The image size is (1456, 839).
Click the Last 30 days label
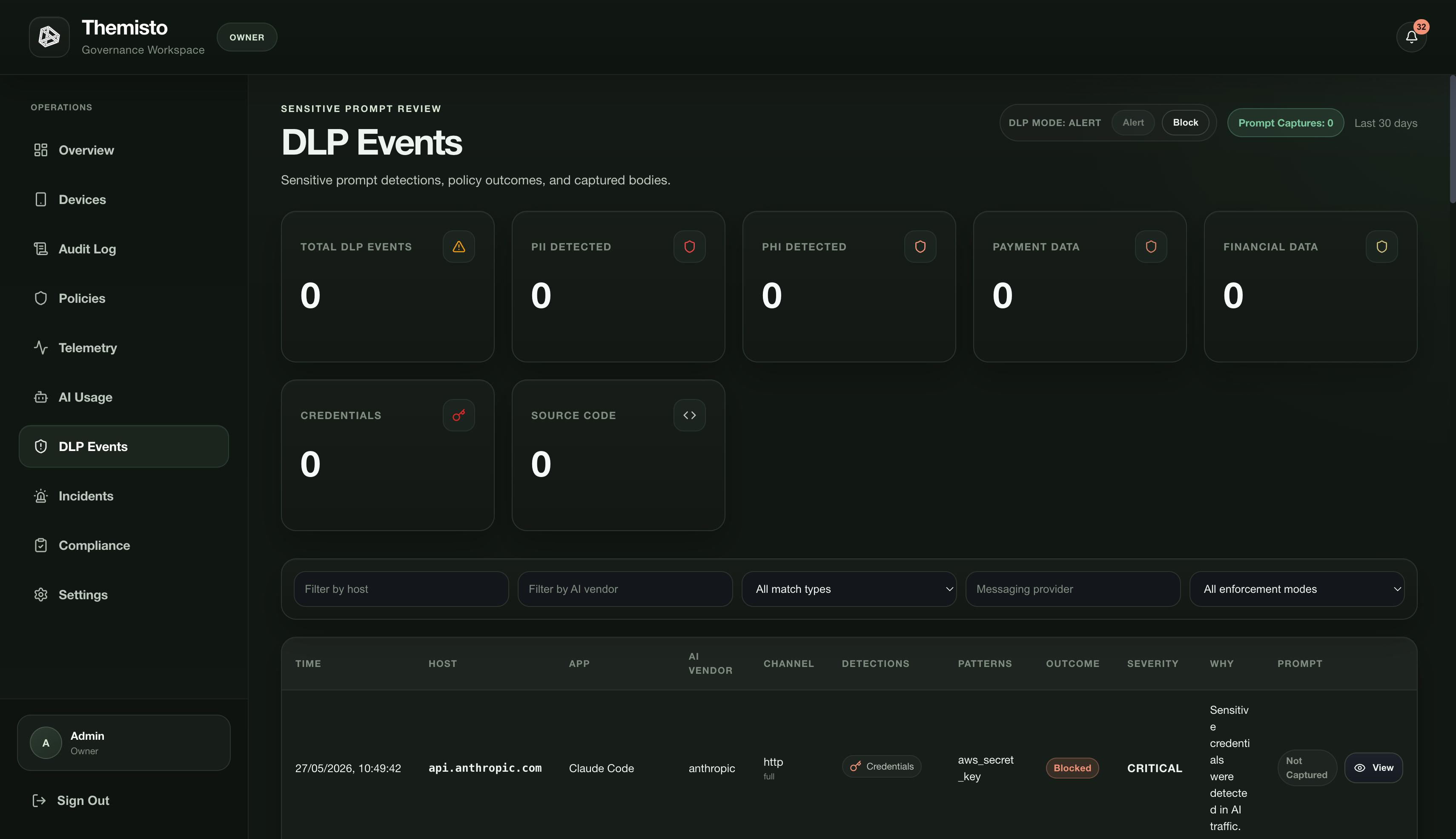point(1385,123)
